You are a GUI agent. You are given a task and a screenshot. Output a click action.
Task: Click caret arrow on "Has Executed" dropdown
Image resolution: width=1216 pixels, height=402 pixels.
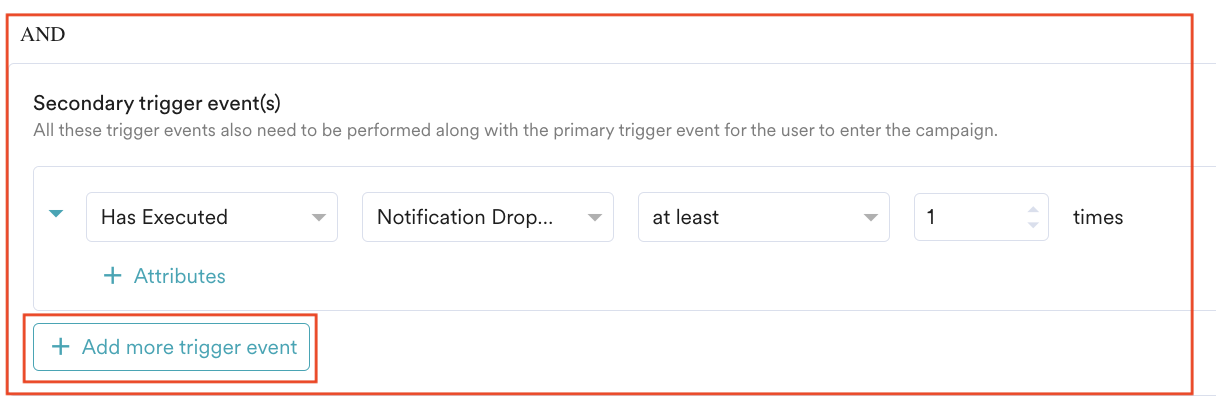318,217
